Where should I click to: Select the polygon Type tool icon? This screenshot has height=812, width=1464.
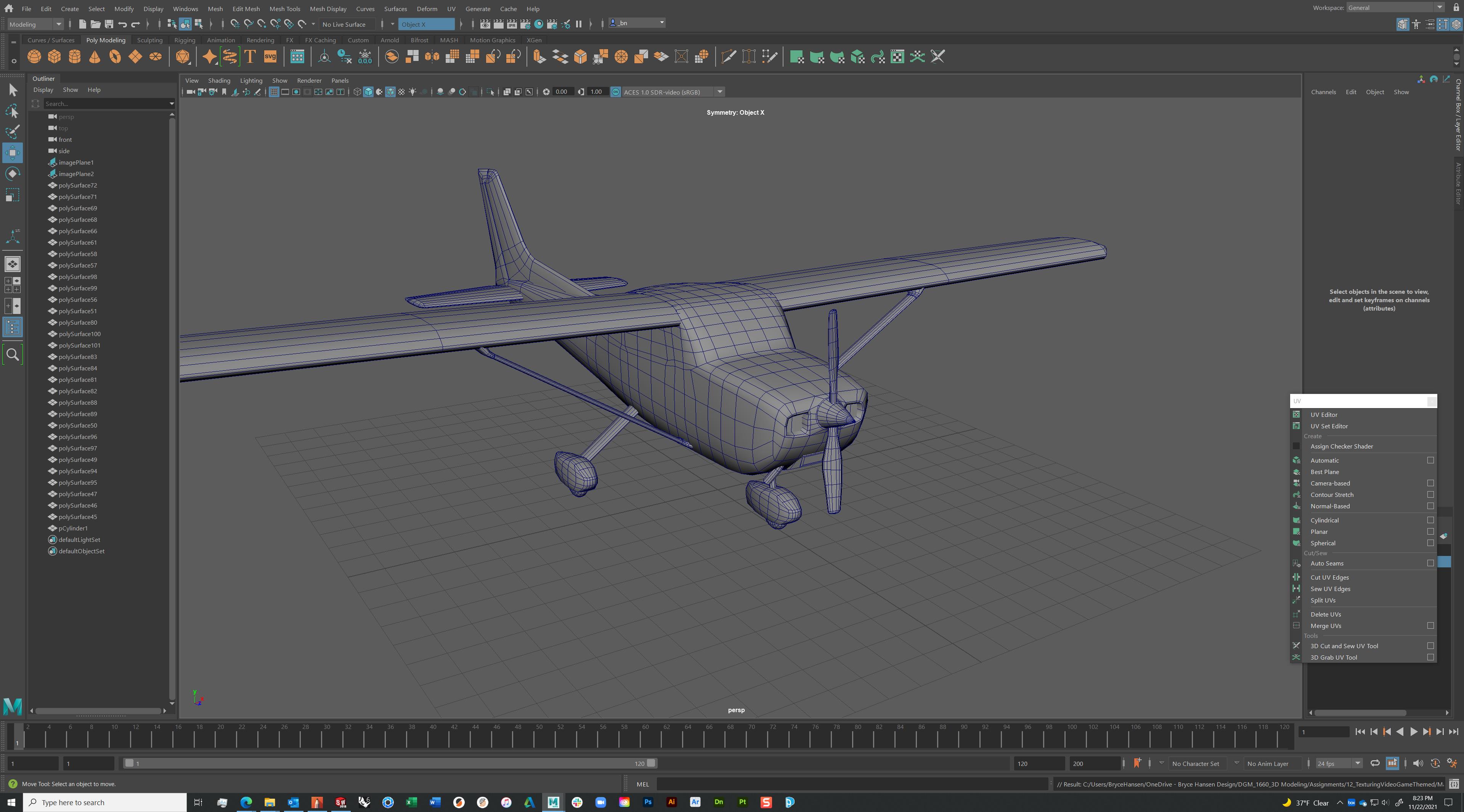click(250, 57)
